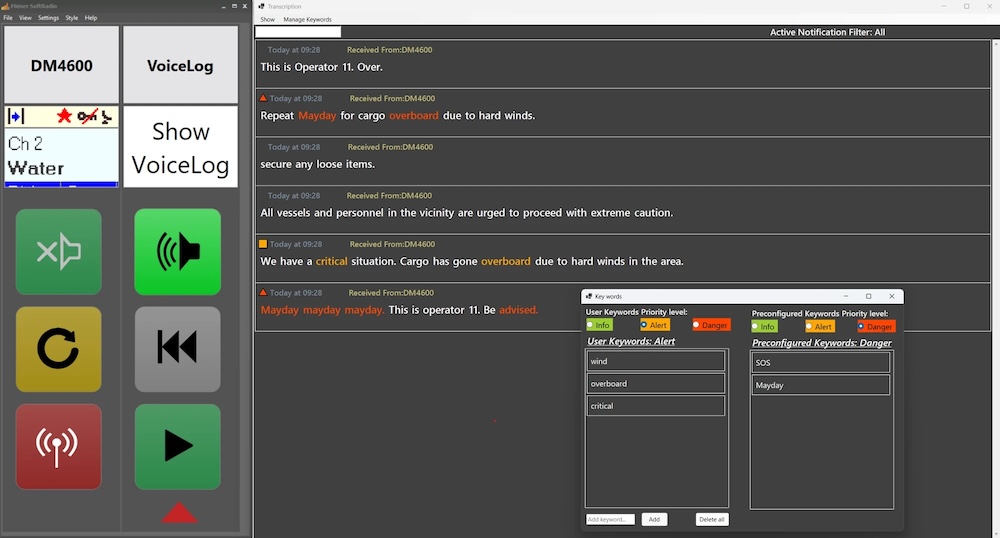The height and width of the screenshot is (538, 1000).
Task: Click the Delete all button
Action: click(x=711, y=519)
